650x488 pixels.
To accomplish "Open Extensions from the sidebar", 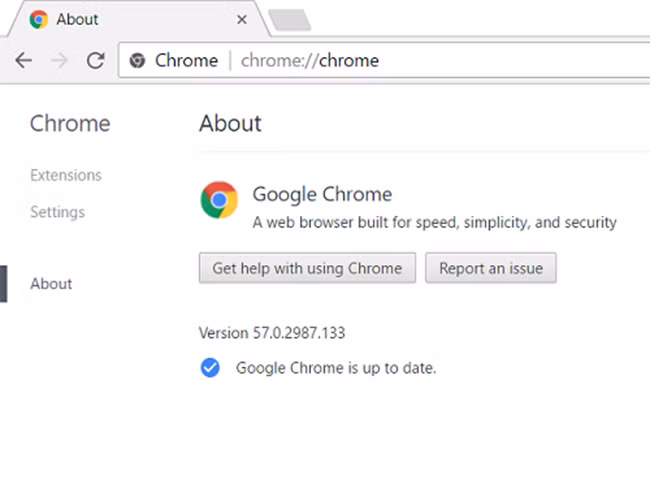I will click(x=66, y=175).
